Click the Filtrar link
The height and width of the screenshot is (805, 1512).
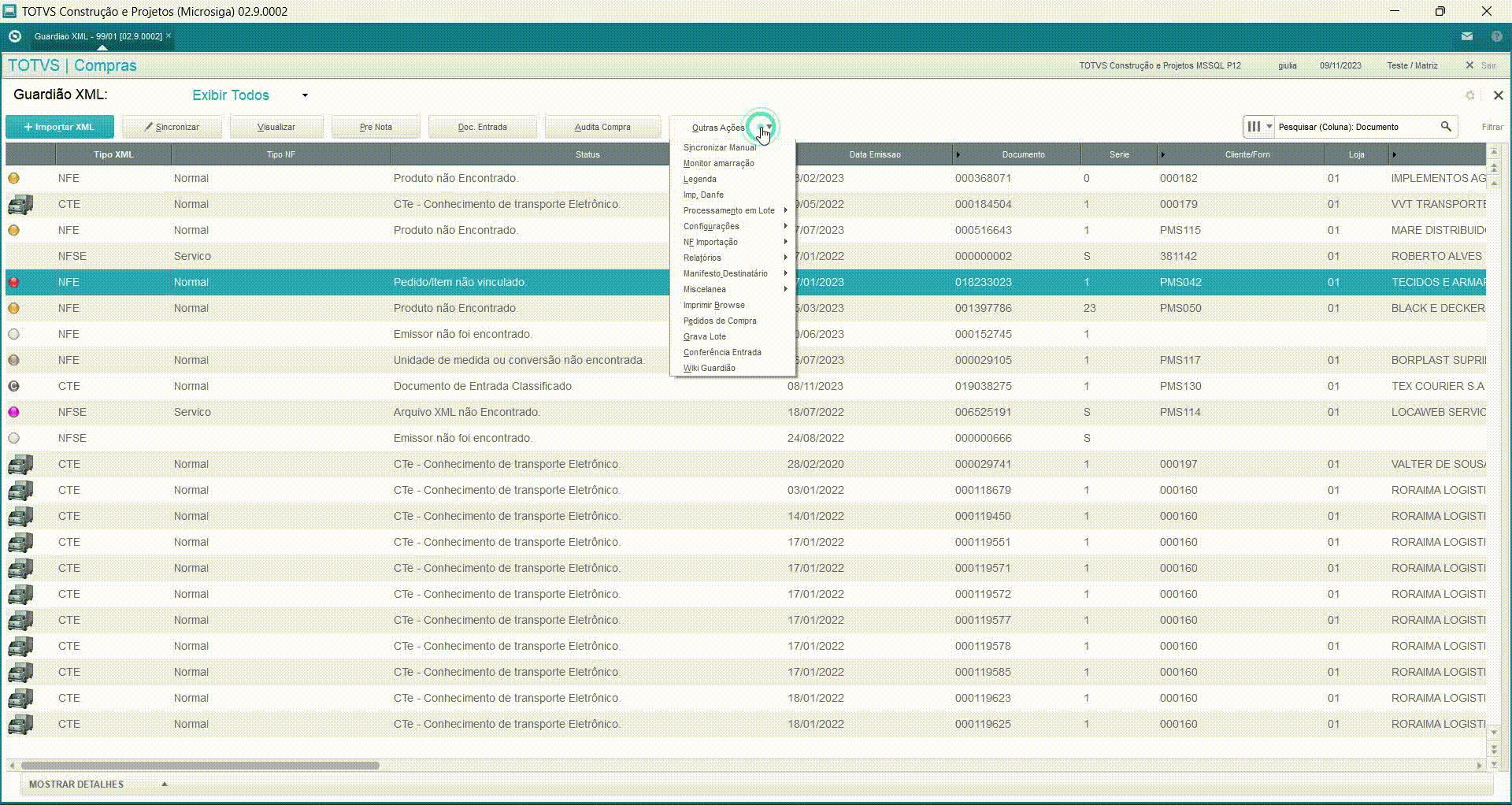pos(1492,127)
